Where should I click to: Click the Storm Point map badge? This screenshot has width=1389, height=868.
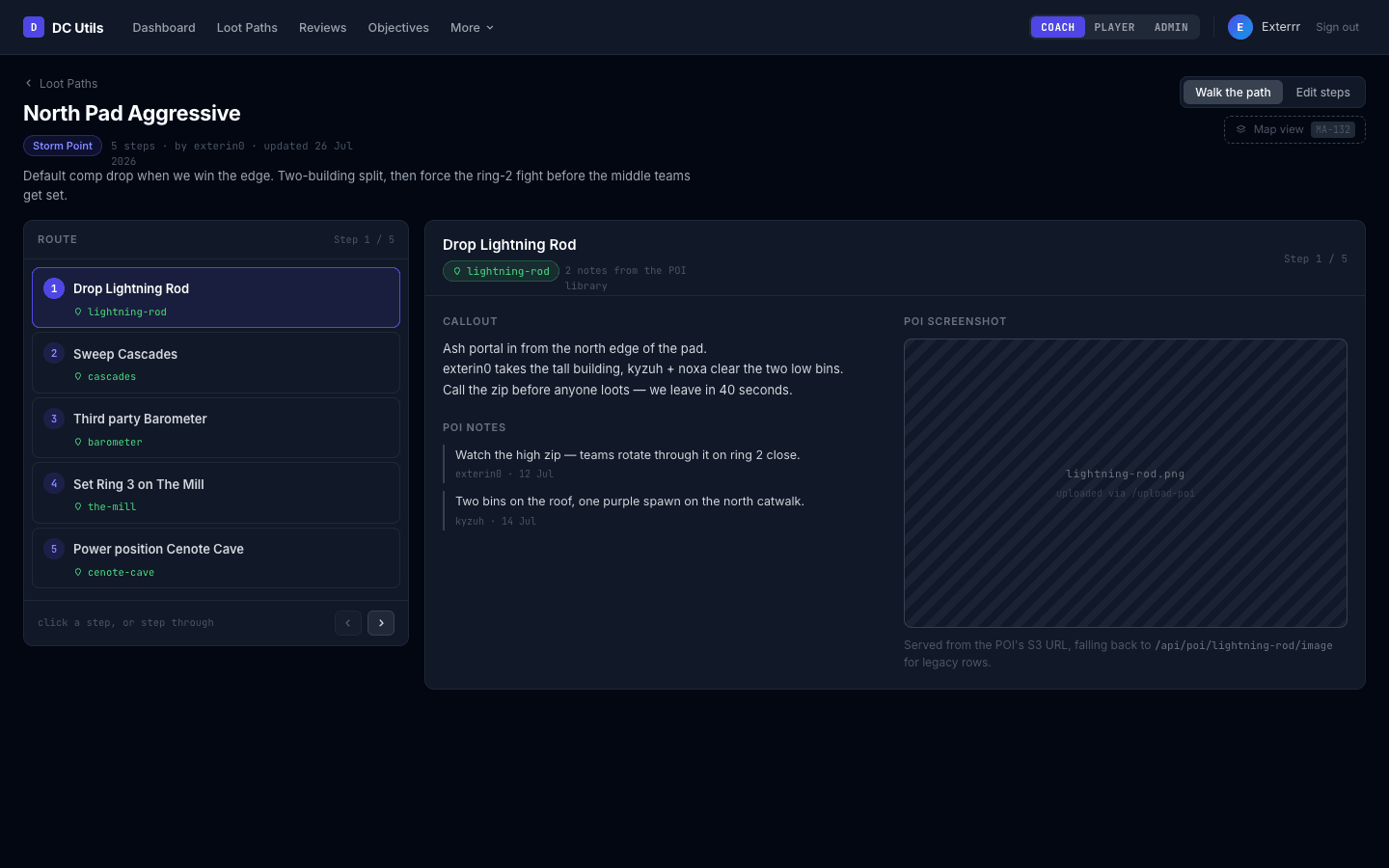(63, 146)
